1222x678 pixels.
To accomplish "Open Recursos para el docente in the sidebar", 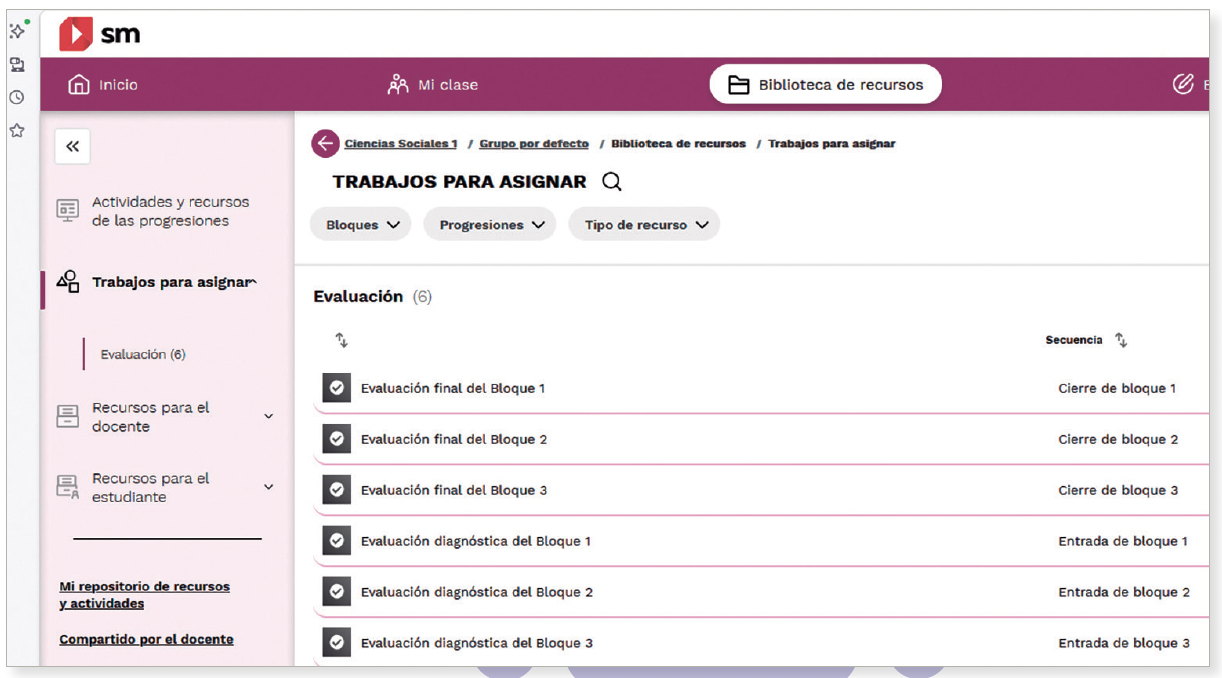I will 151,417.
